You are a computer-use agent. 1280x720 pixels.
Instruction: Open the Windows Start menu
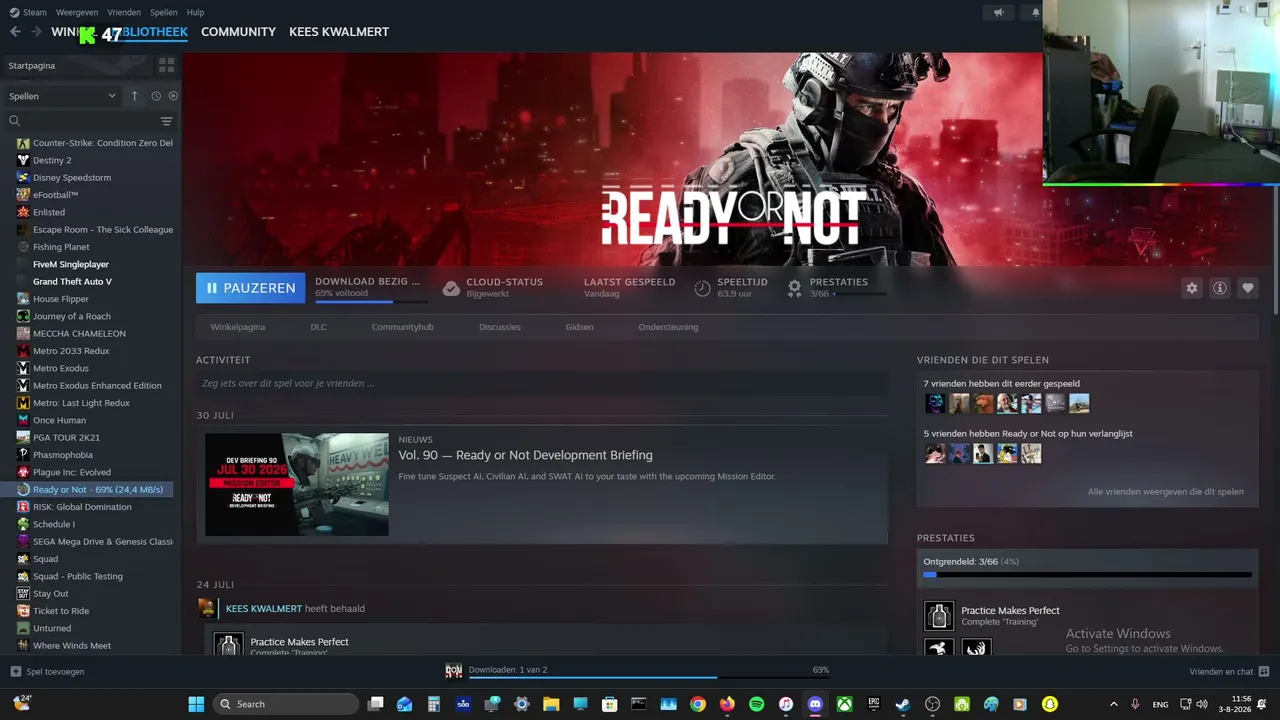coord(196,704)
